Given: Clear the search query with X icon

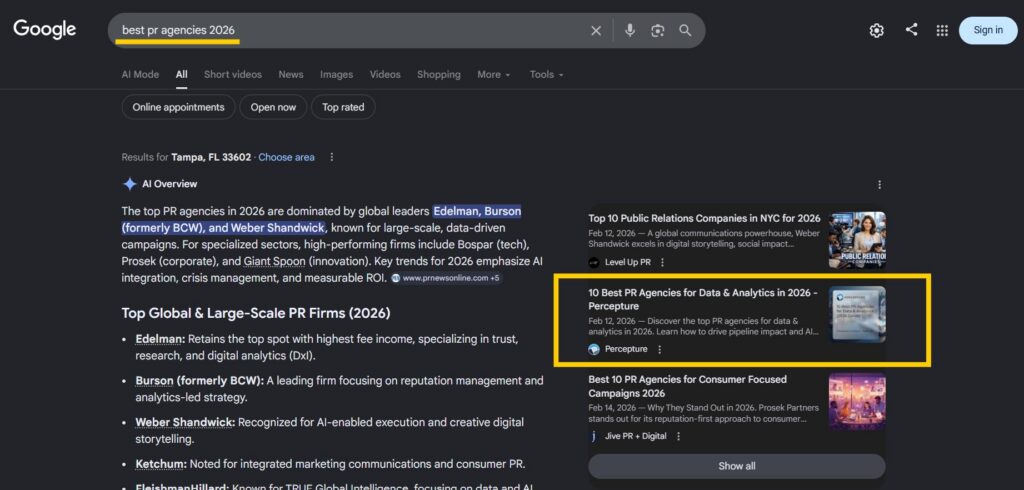Looking at the screenshot, I should 596,31.
